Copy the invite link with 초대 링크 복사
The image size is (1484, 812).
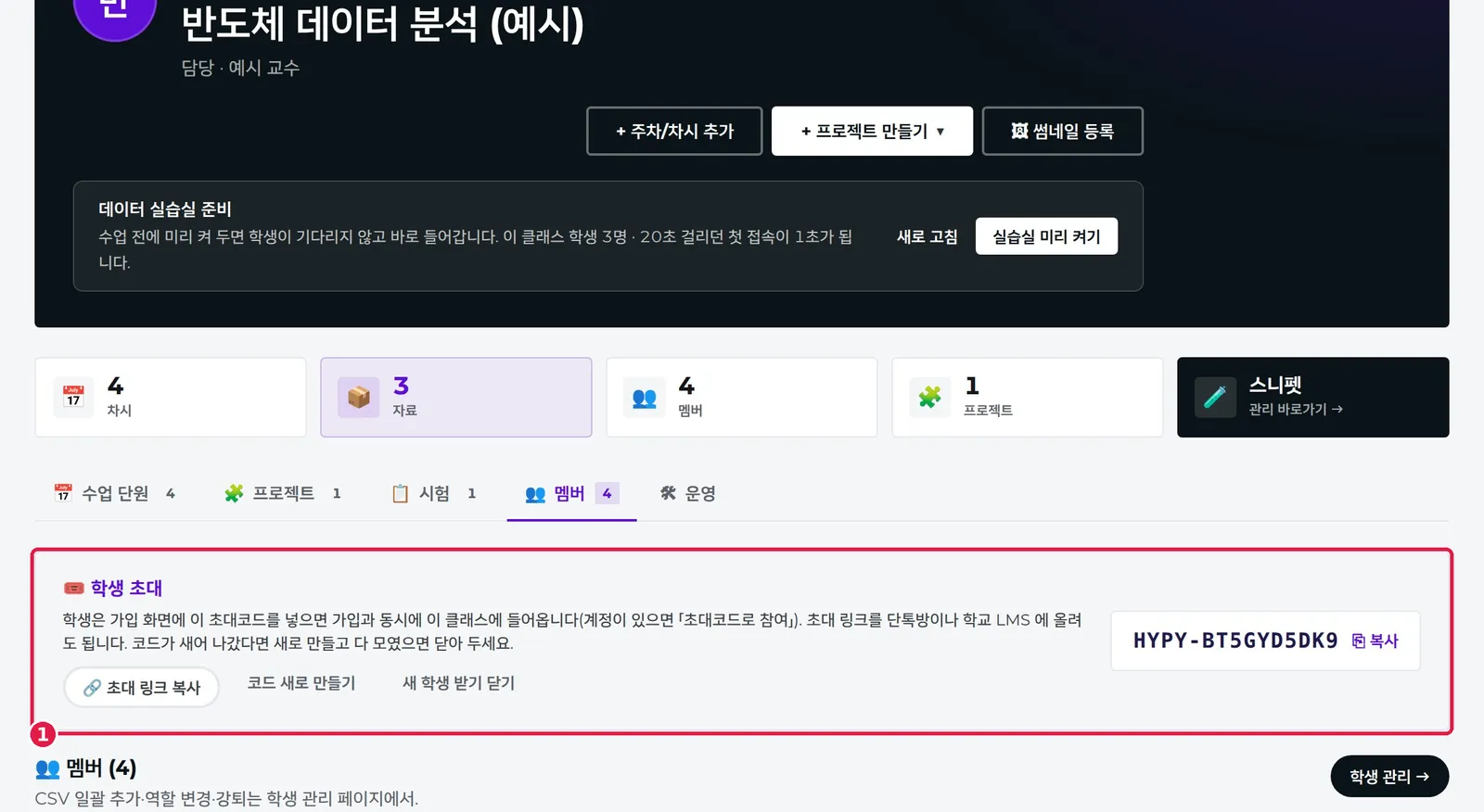tap(142, 687)
